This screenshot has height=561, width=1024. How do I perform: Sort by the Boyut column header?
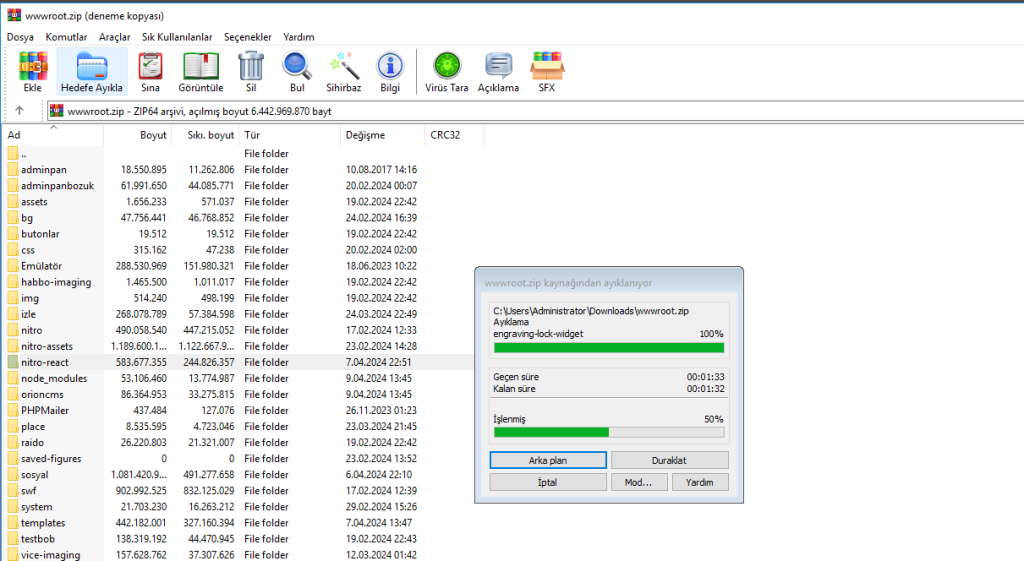coord(138,135)
